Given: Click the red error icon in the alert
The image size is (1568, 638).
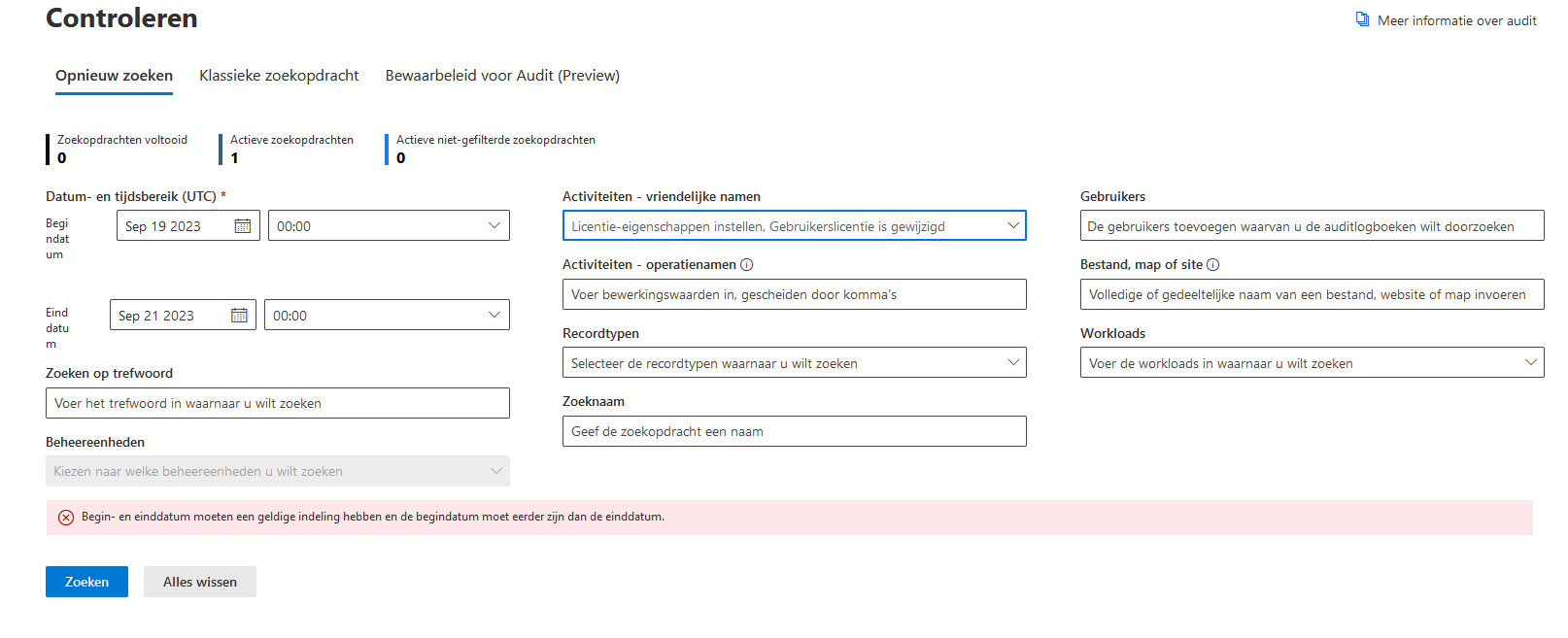Looking at the screenshot, I should (66, 518).
